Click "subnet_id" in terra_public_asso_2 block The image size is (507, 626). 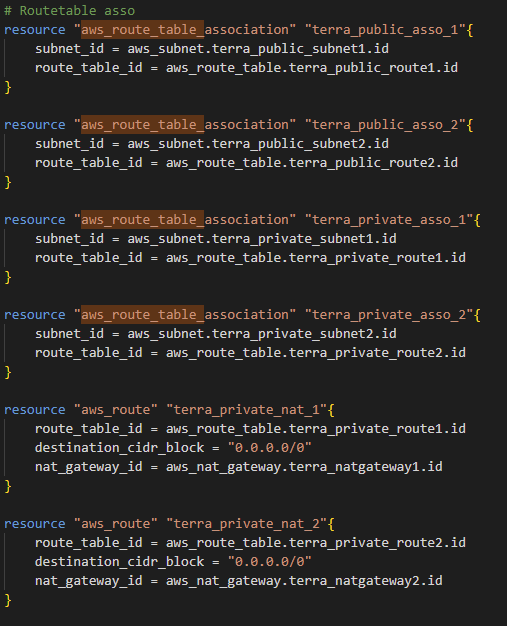point(69,144)
